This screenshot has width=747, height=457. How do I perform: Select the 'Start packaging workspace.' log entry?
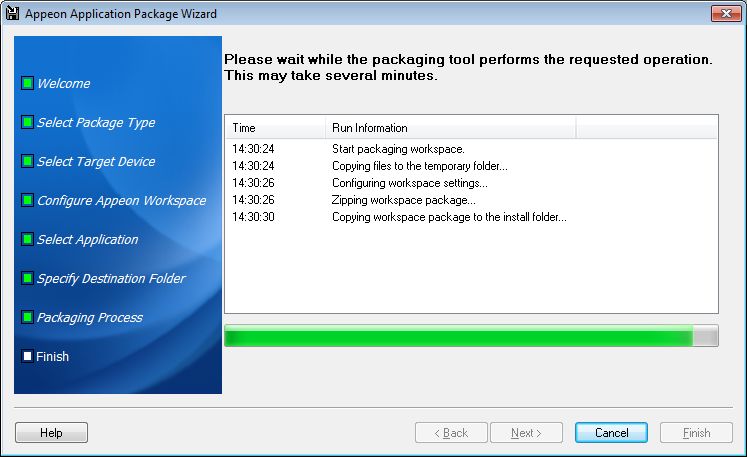398,149
